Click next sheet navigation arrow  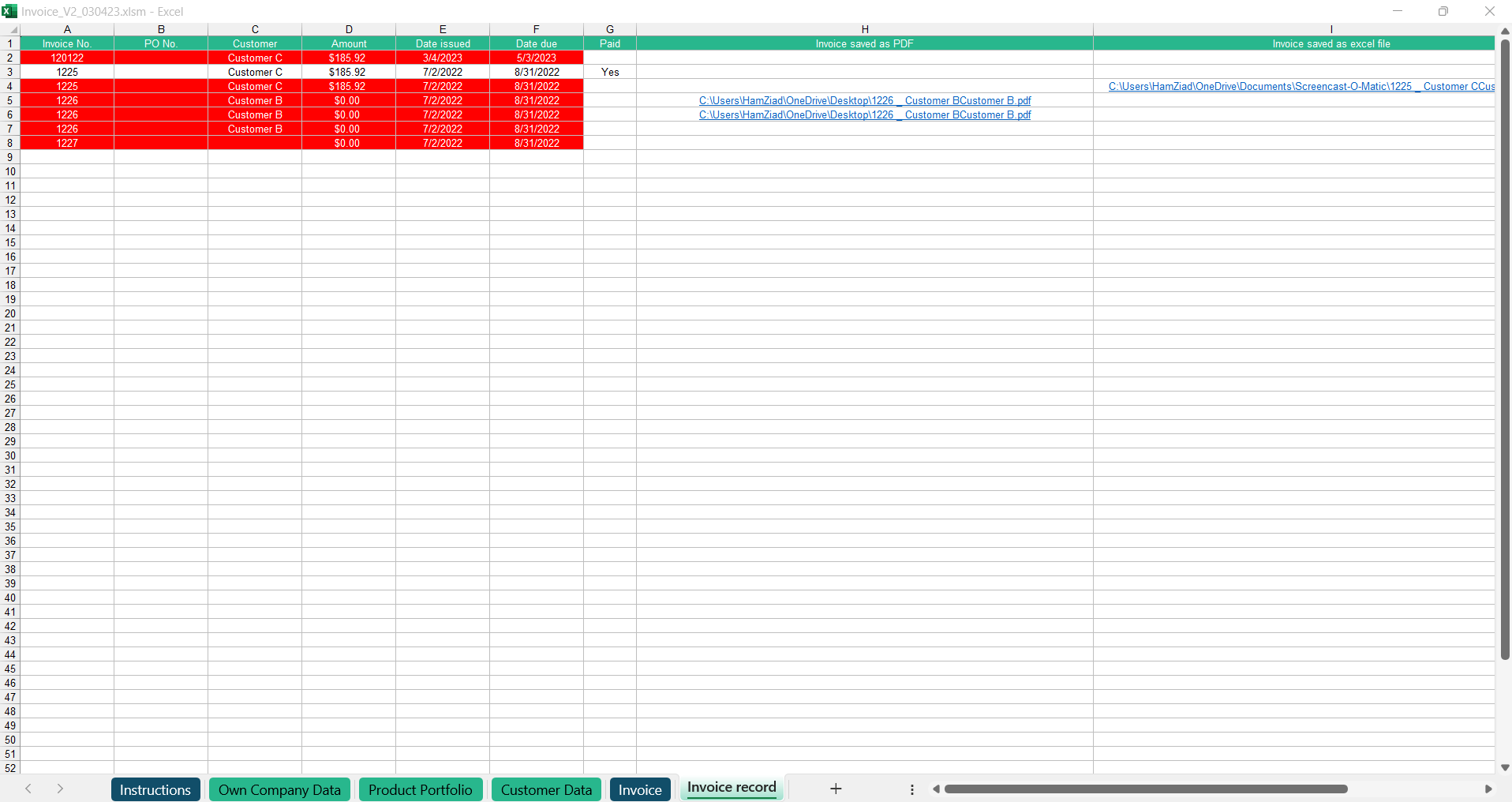[60, 789]
